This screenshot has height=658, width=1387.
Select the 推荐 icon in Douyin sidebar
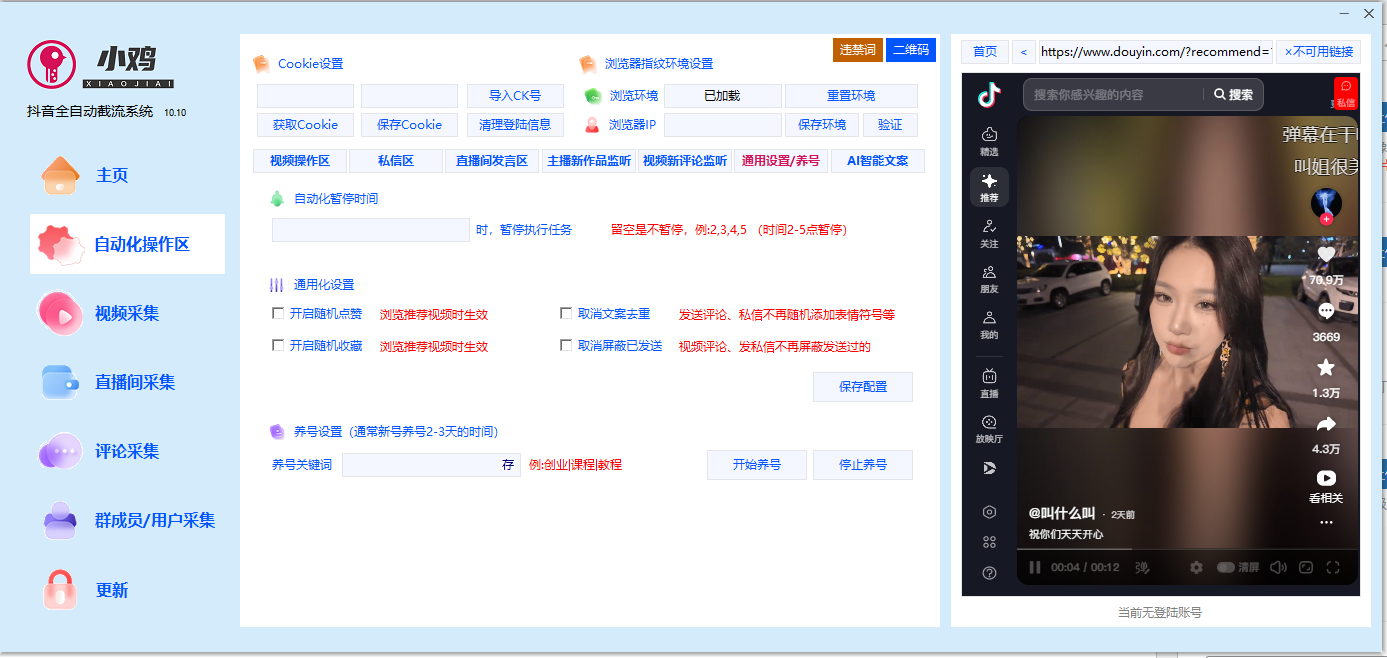[988, 186]
